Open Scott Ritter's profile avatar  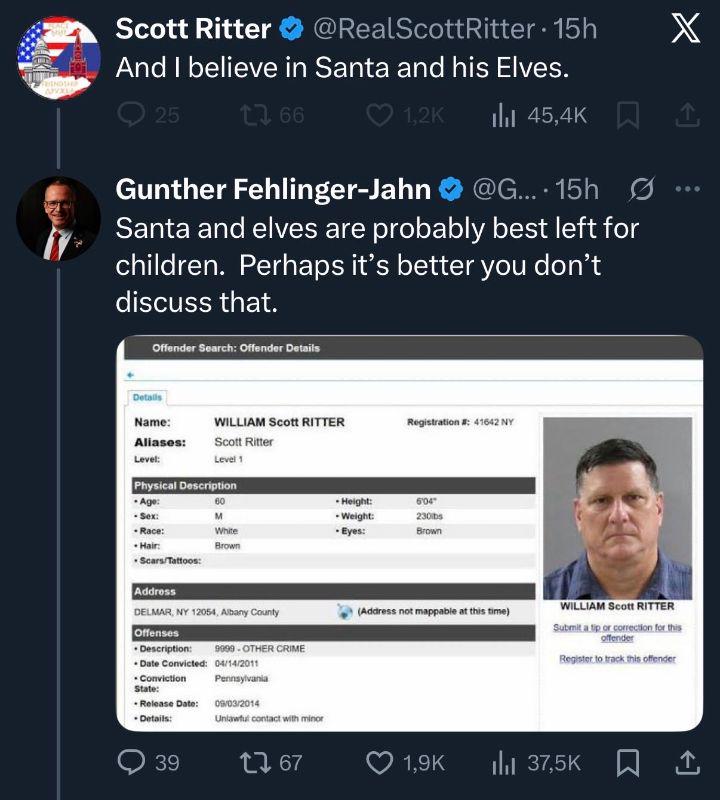59,58
